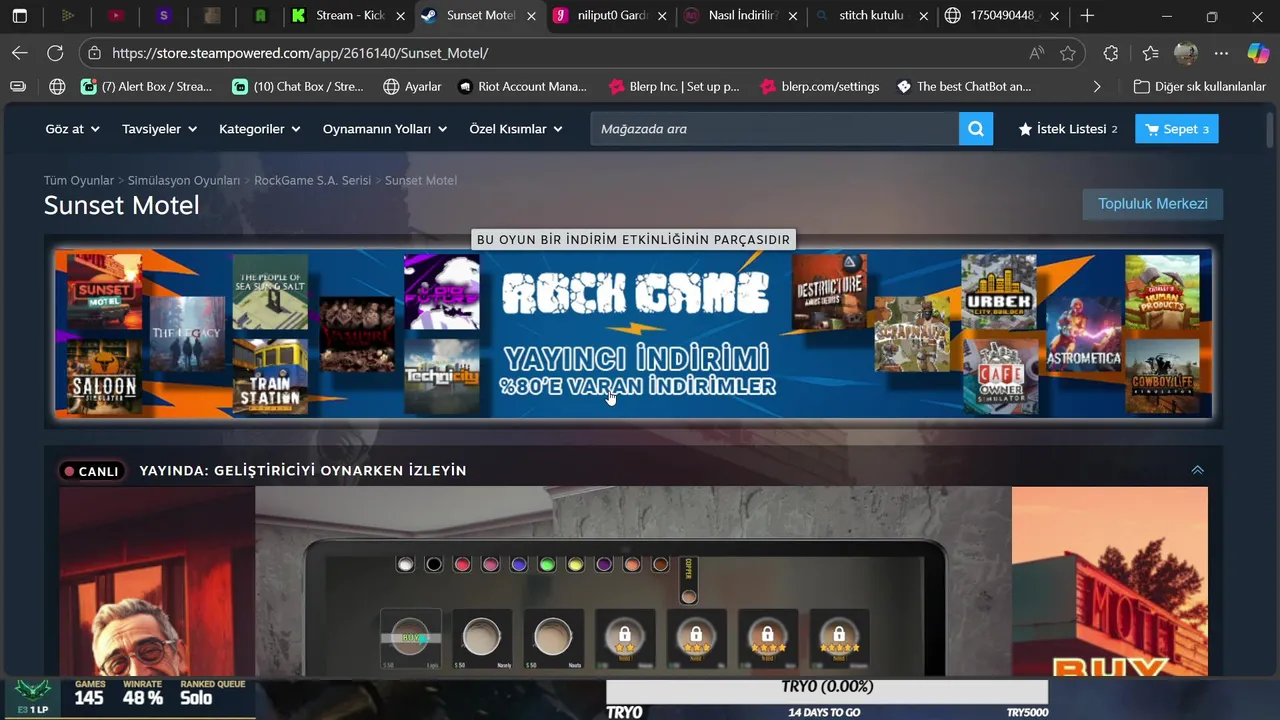Expand the Tavsiyeler dropdown menu
This screenshot has width=1280, height=720.
tap(159, 129)
